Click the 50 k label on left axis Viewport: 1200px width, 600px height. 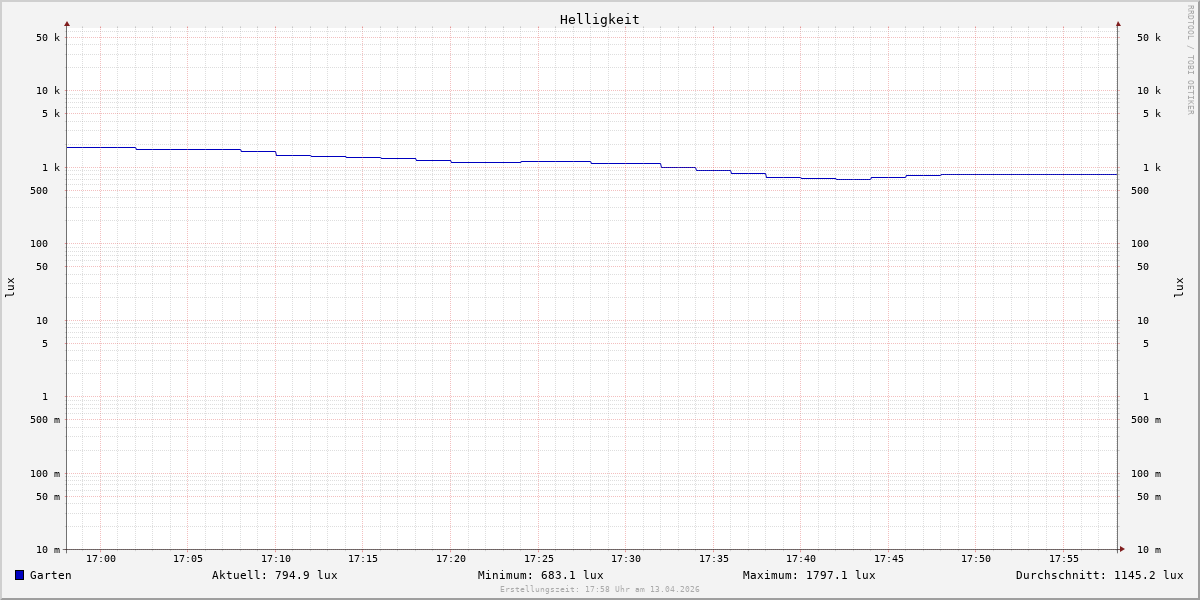click(48, 38)
